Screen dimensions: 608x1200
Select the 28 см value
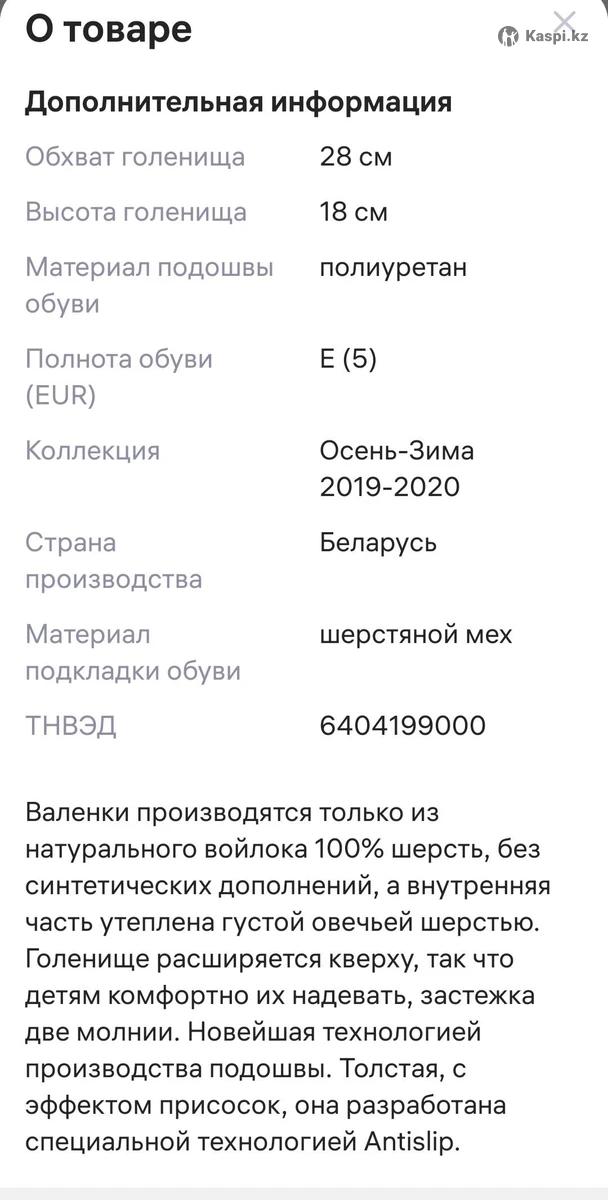(356, 157)
